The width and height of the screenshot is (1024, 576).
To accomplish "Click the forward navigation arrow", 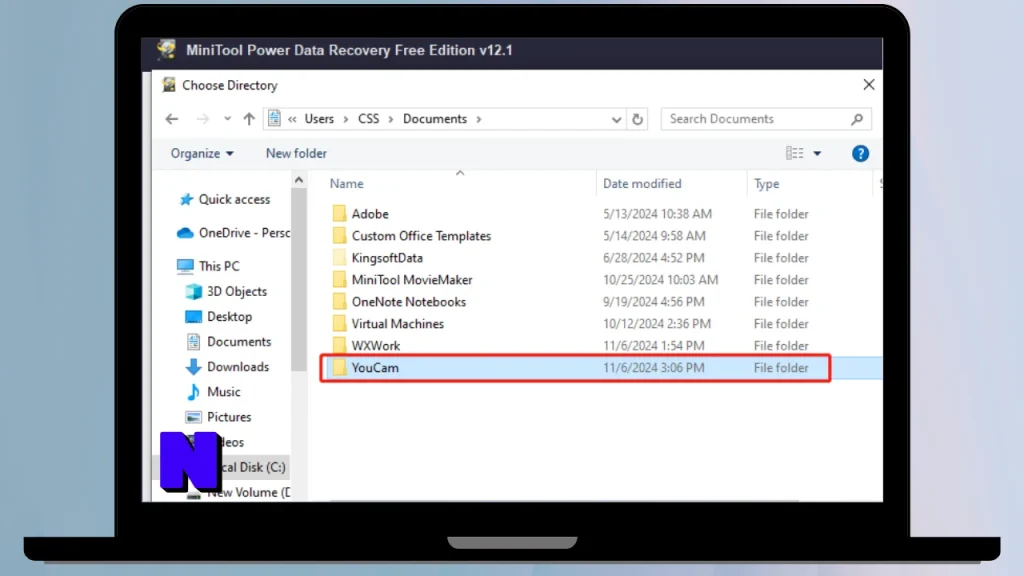I will click(x=202, y=119).
